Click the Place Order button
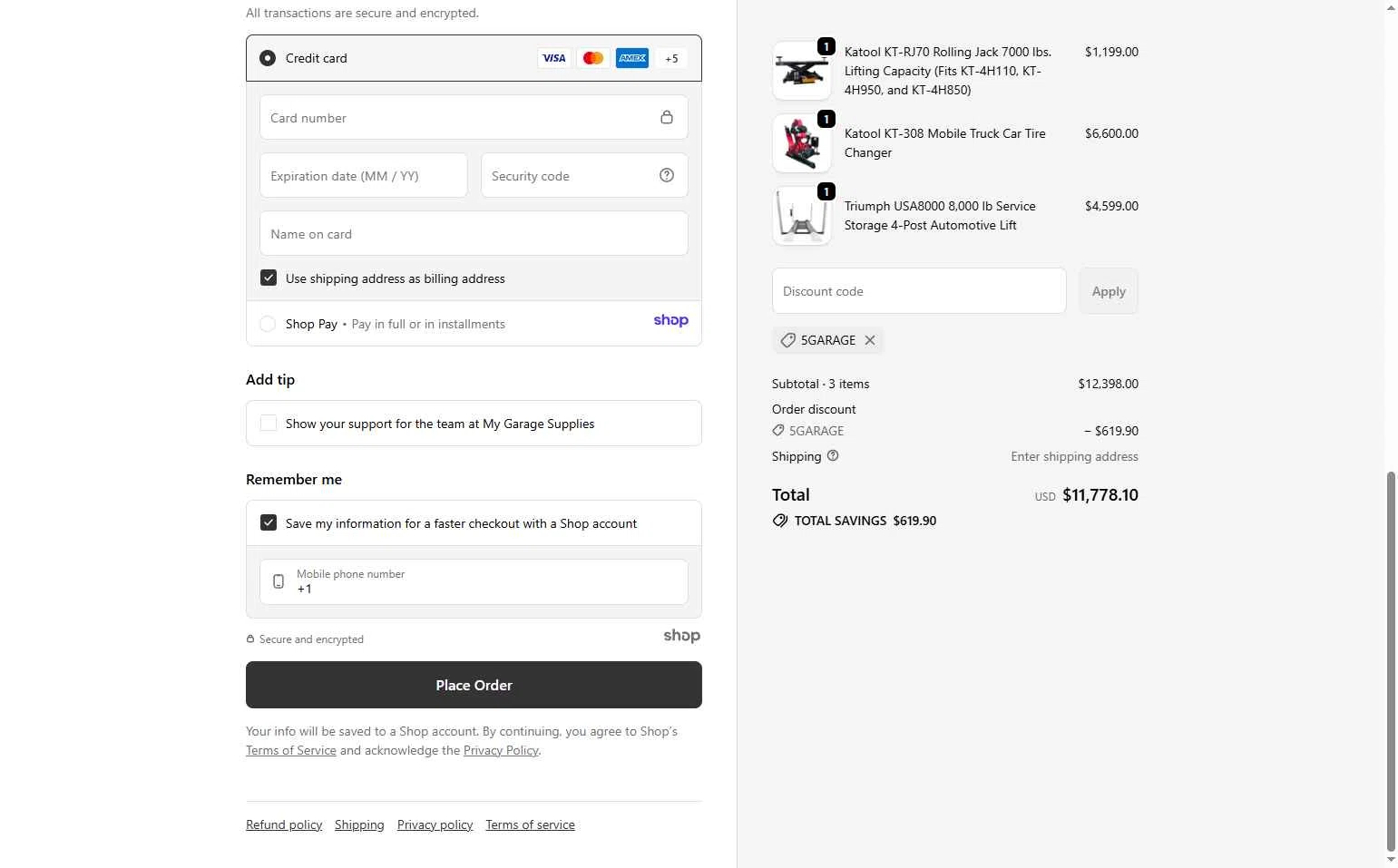This screenshot has width=1398, height=868. [474, 685]
